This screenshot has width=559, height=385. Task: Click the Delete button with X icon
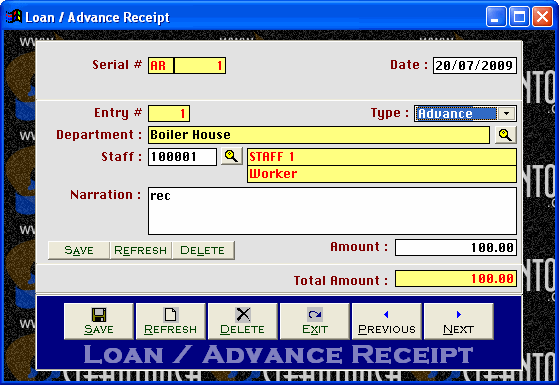[243, 321]
